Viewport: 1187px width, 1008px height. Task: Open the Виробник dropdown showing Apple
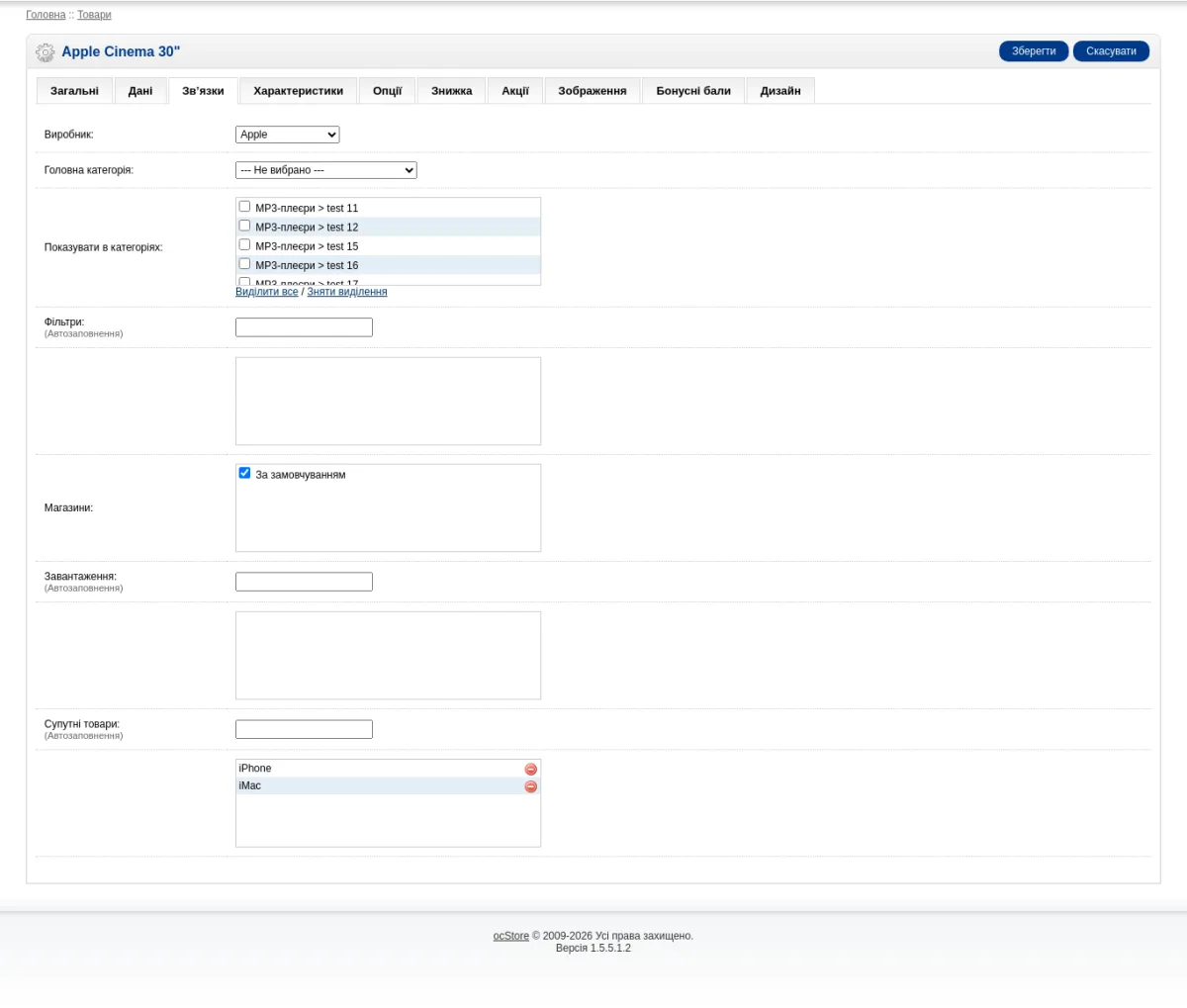(x=287, y=135)
